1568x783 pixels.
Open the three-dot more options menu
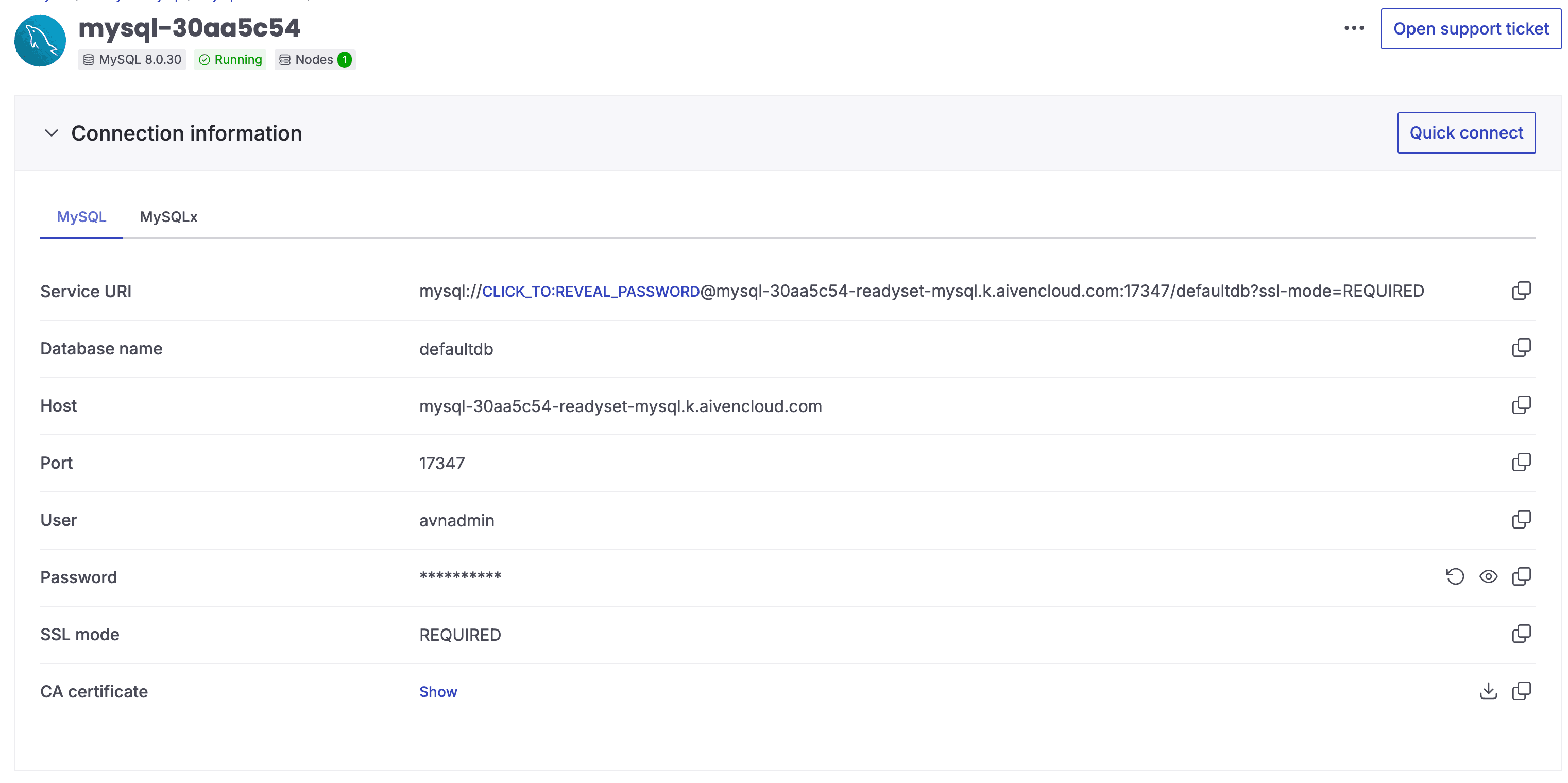(1354, 29)
